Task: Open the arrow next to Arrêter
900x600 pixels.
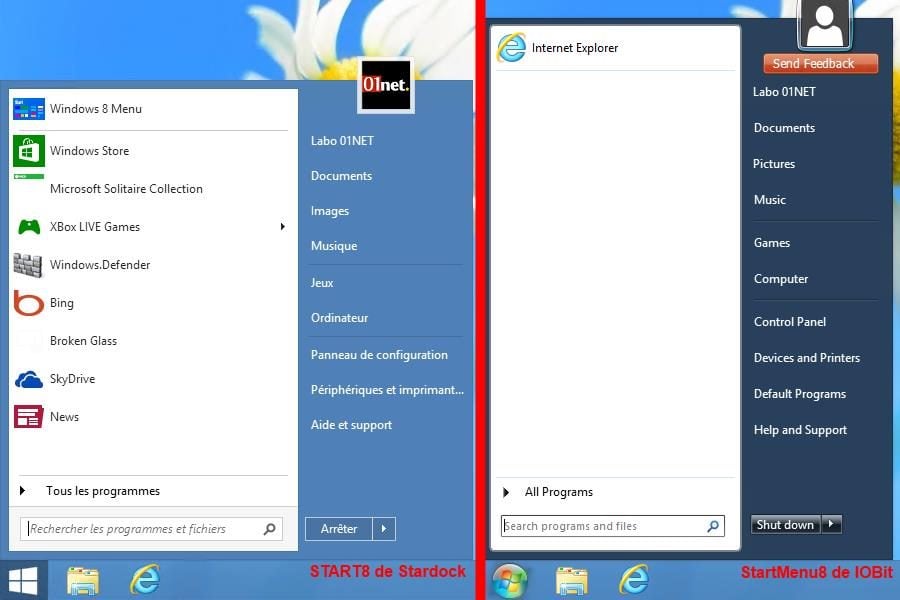Action: (x=384, y=529)
